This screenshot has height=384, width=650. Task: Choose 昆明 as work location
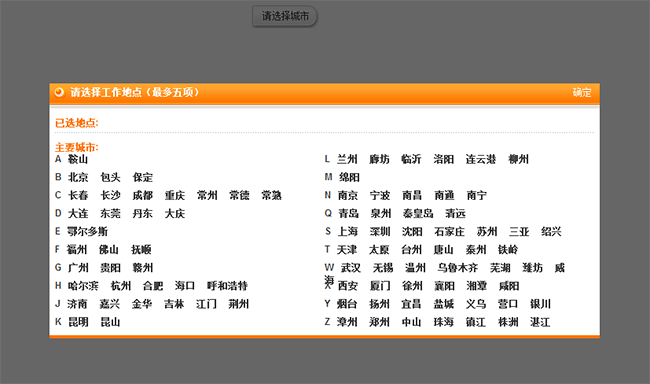78,322
